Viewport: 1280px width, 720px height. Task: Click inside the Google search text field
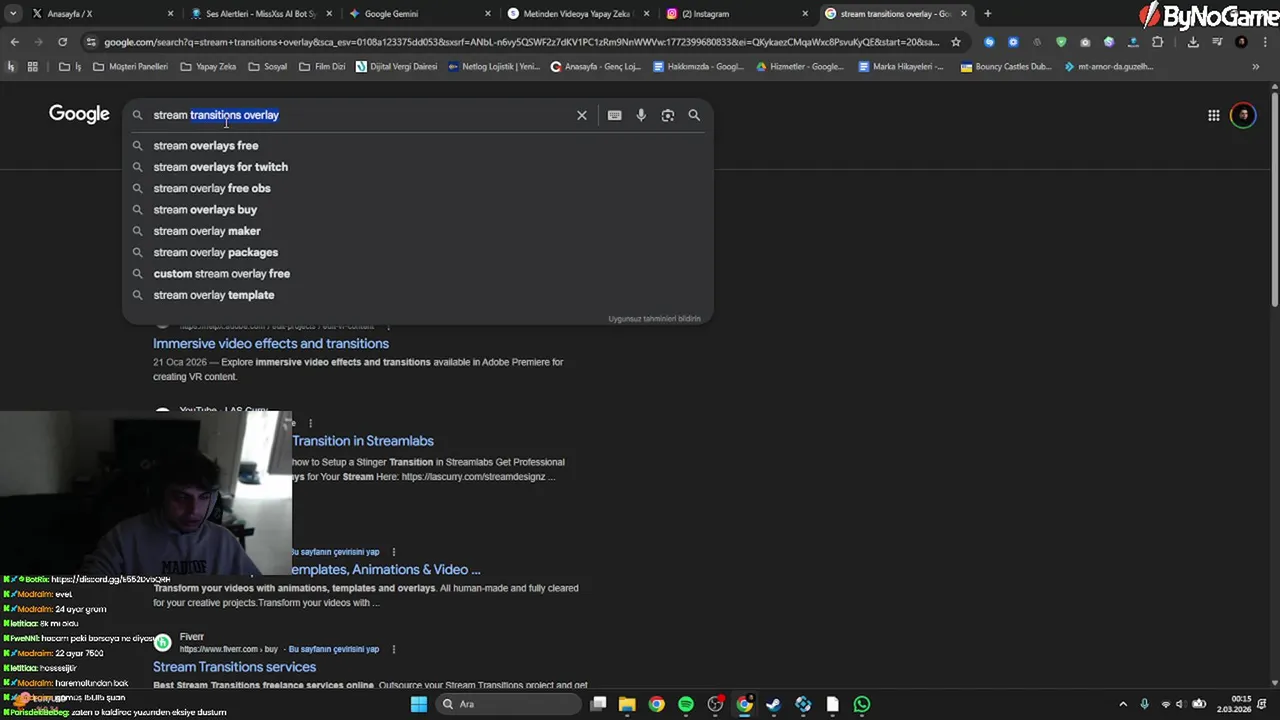pos(360,115)
